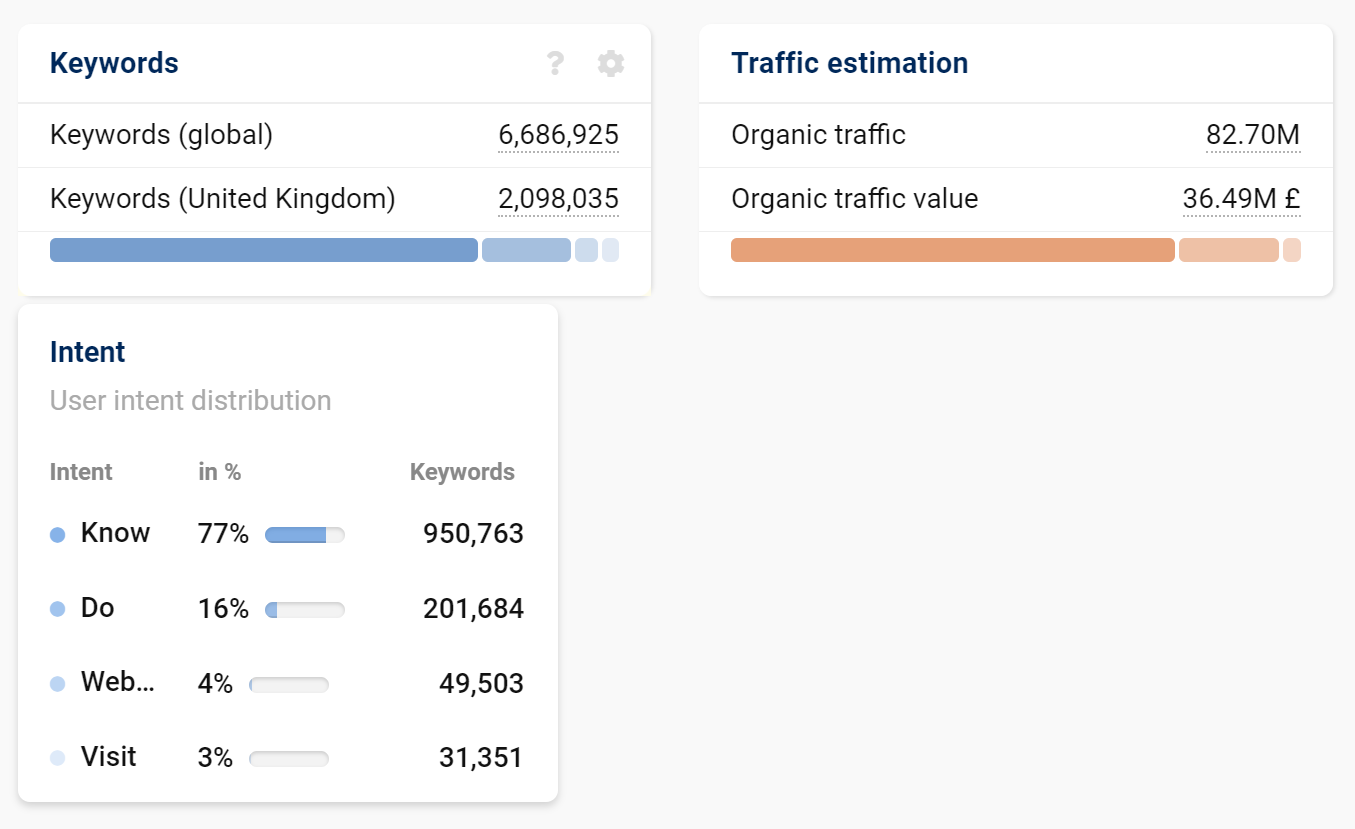The height and width of the screenshot is (829, 1355).
Task: Click the Web… keyword count 49,503
Action: click(481, 683)
